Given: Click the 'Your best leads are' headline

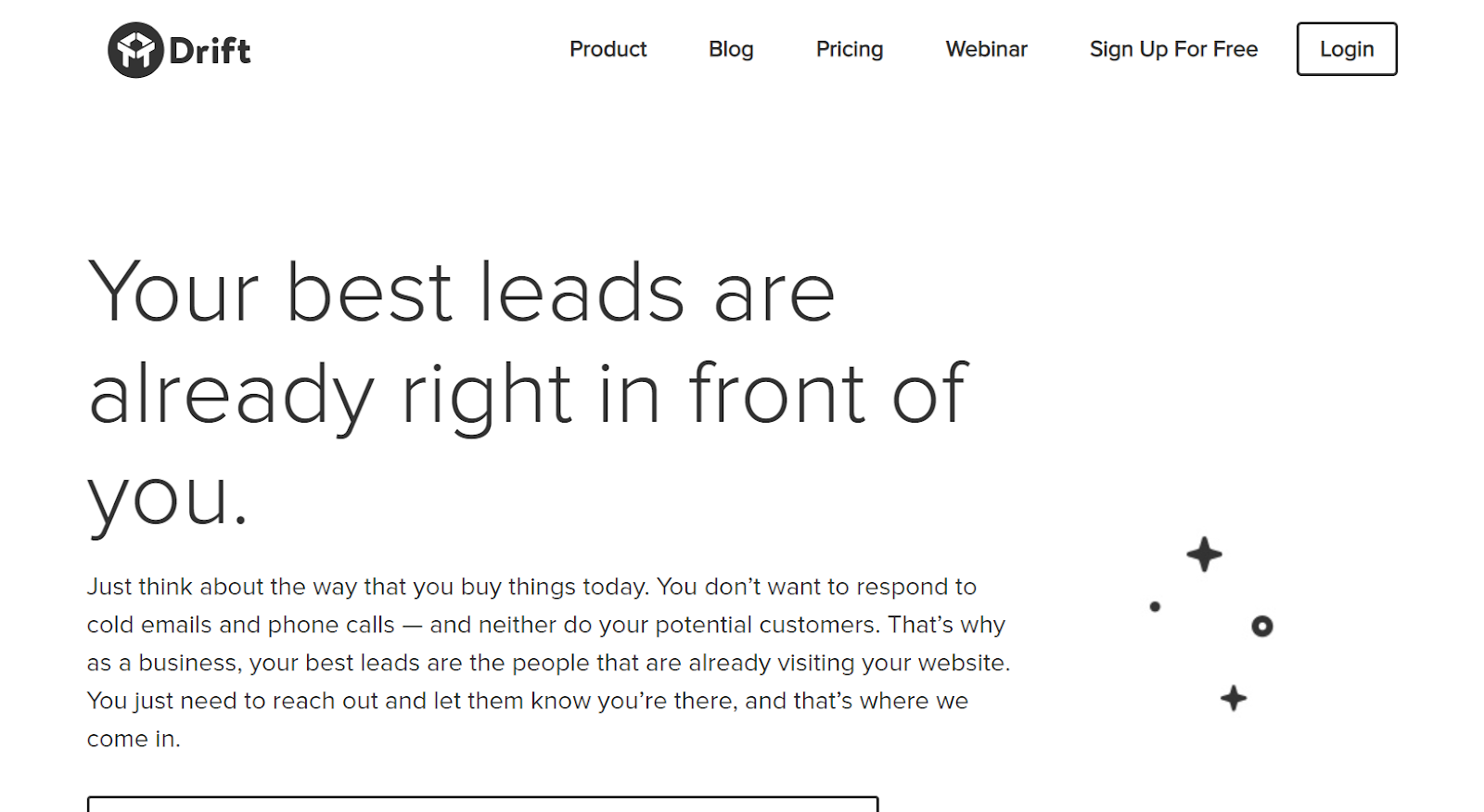Looking at the screenshot, I should click(461, 293).
